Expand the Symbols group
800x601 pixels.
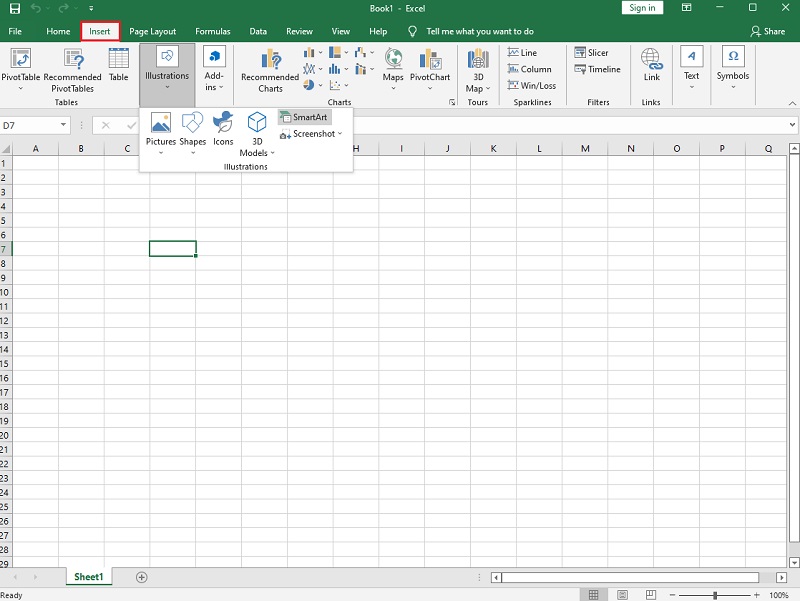733,68
